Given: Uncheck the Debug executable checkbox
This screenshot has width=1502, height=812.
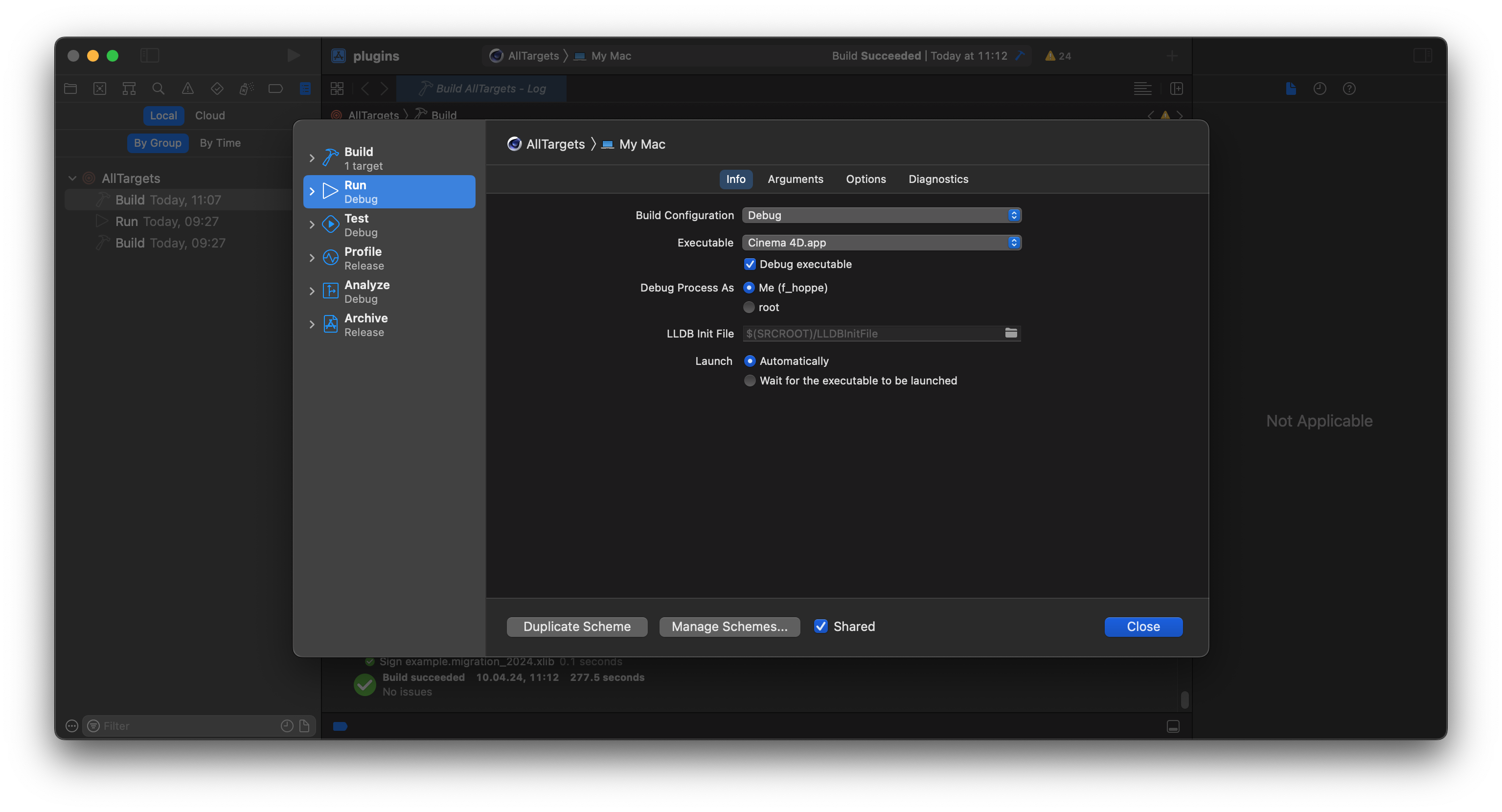Looking at the screenshot, I should [750, 264].
